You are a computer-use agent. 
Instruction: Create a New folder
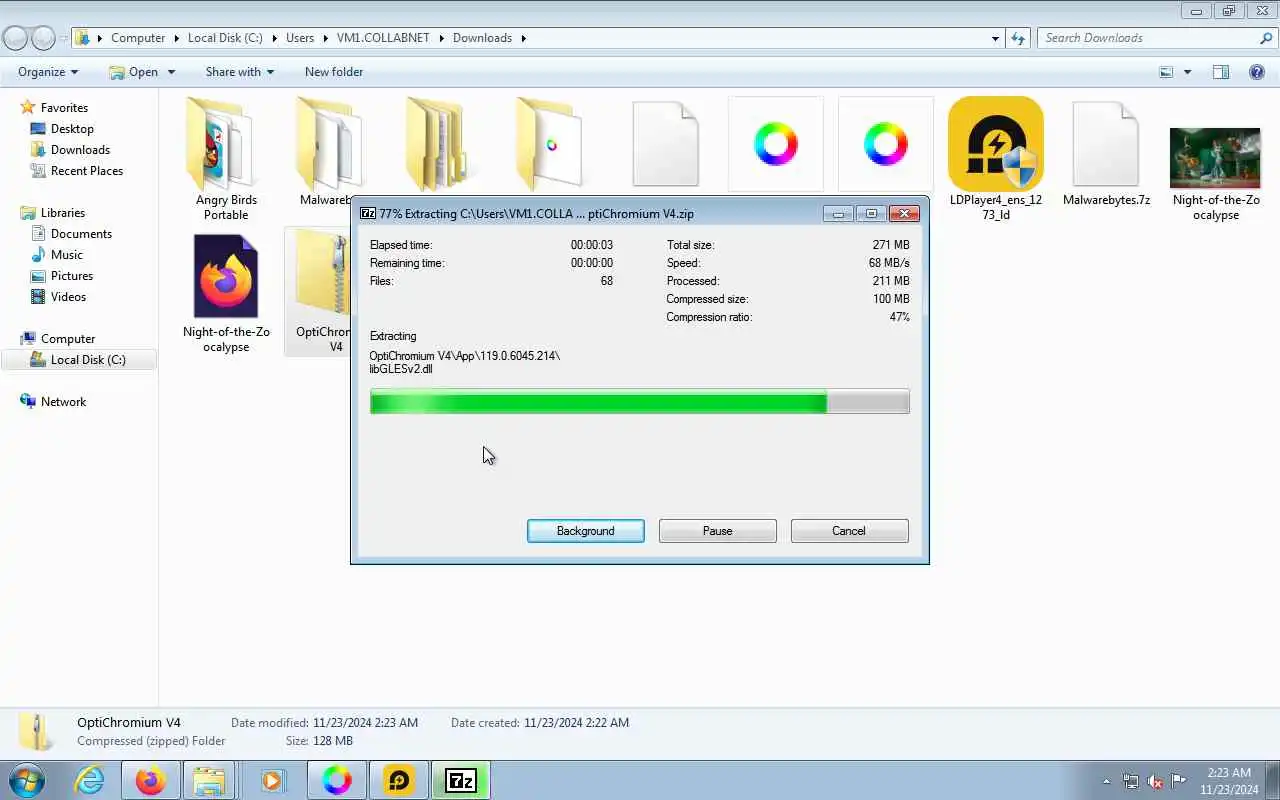[334, 72]
